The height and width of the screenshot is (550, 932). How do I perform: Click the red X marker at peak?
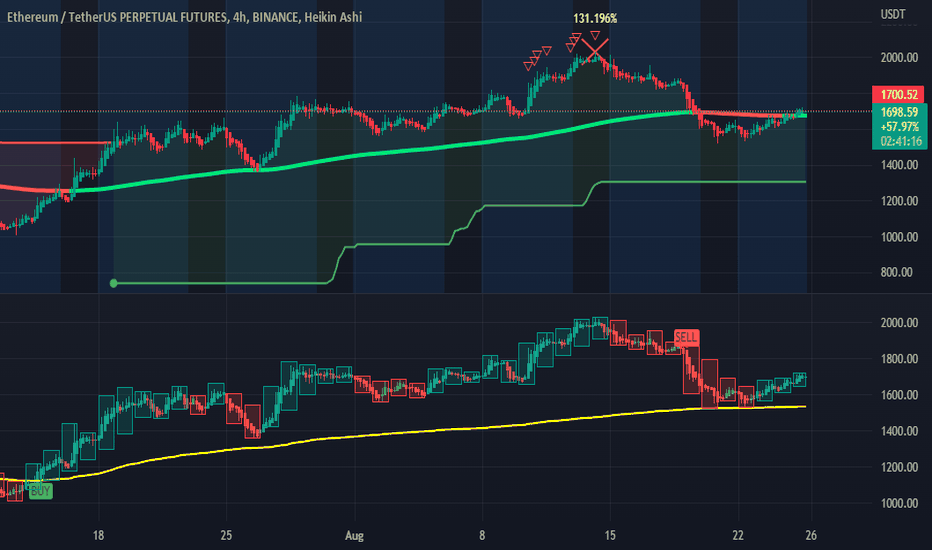pyautogui.click(x=594, y=50)
